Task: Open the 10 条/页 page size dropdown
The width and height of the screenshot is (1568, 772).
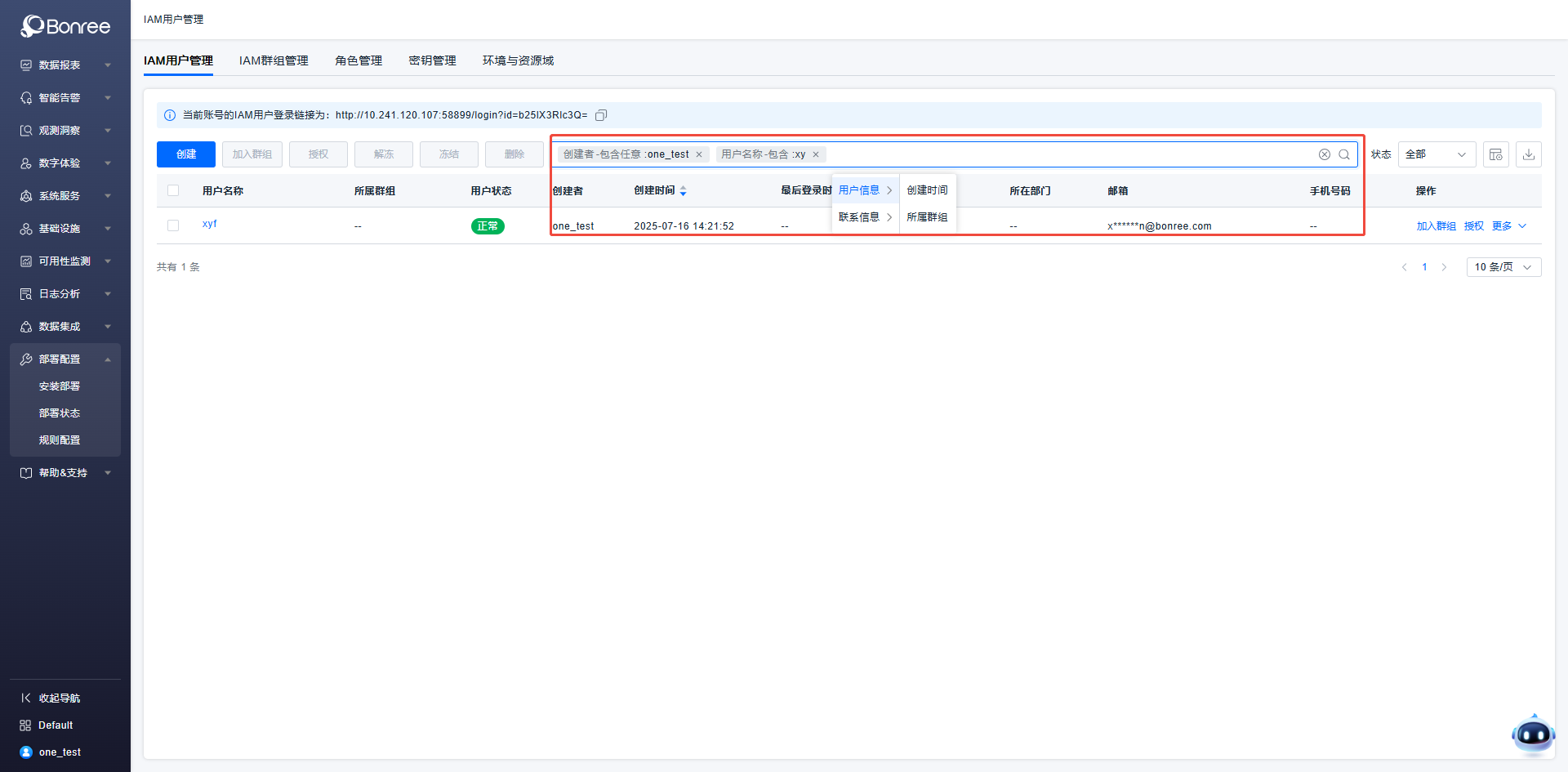Action: [x=1503, y=267]
